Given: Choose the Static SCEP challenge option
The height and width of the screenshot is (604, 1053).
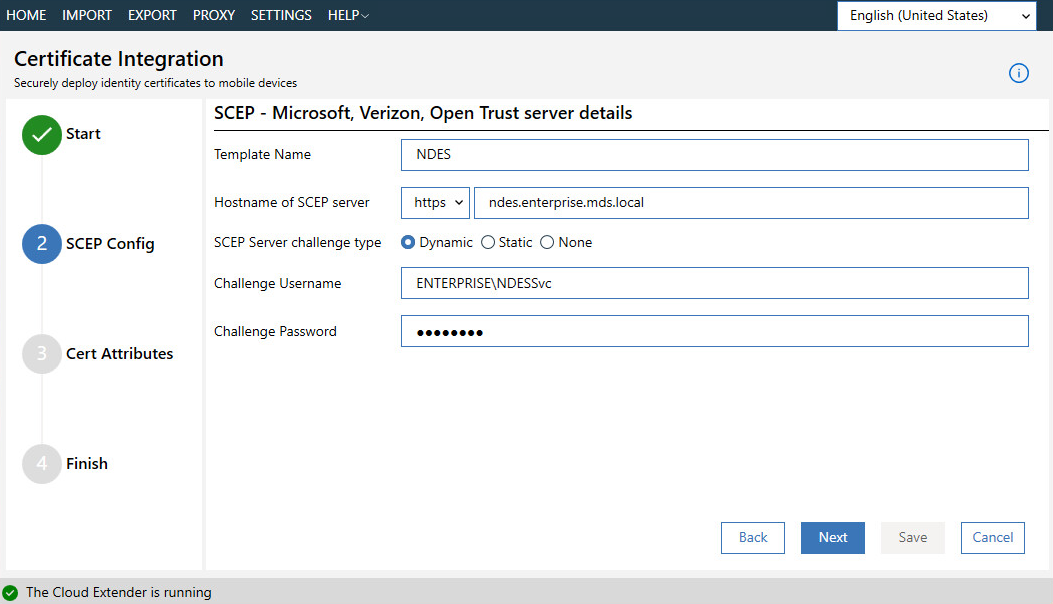Looking at the screenshot, I should coord(487,242).
